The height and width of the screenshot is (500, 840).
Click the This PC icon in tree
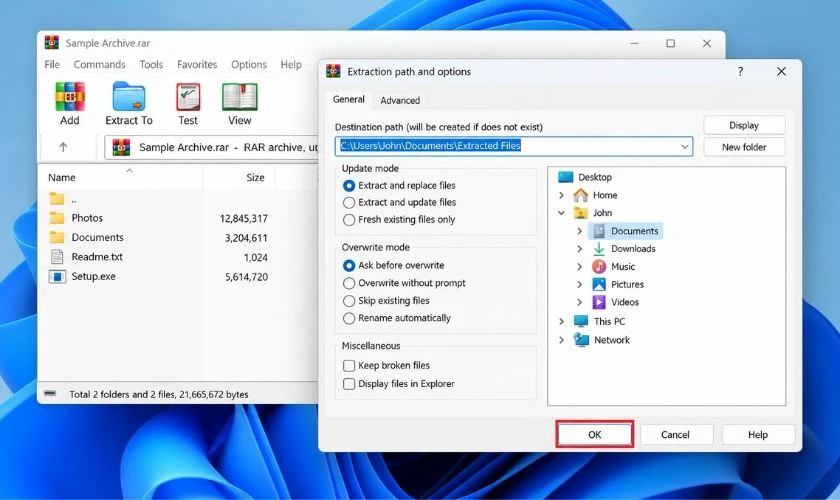pyautogui.click(x=581, y=321)
